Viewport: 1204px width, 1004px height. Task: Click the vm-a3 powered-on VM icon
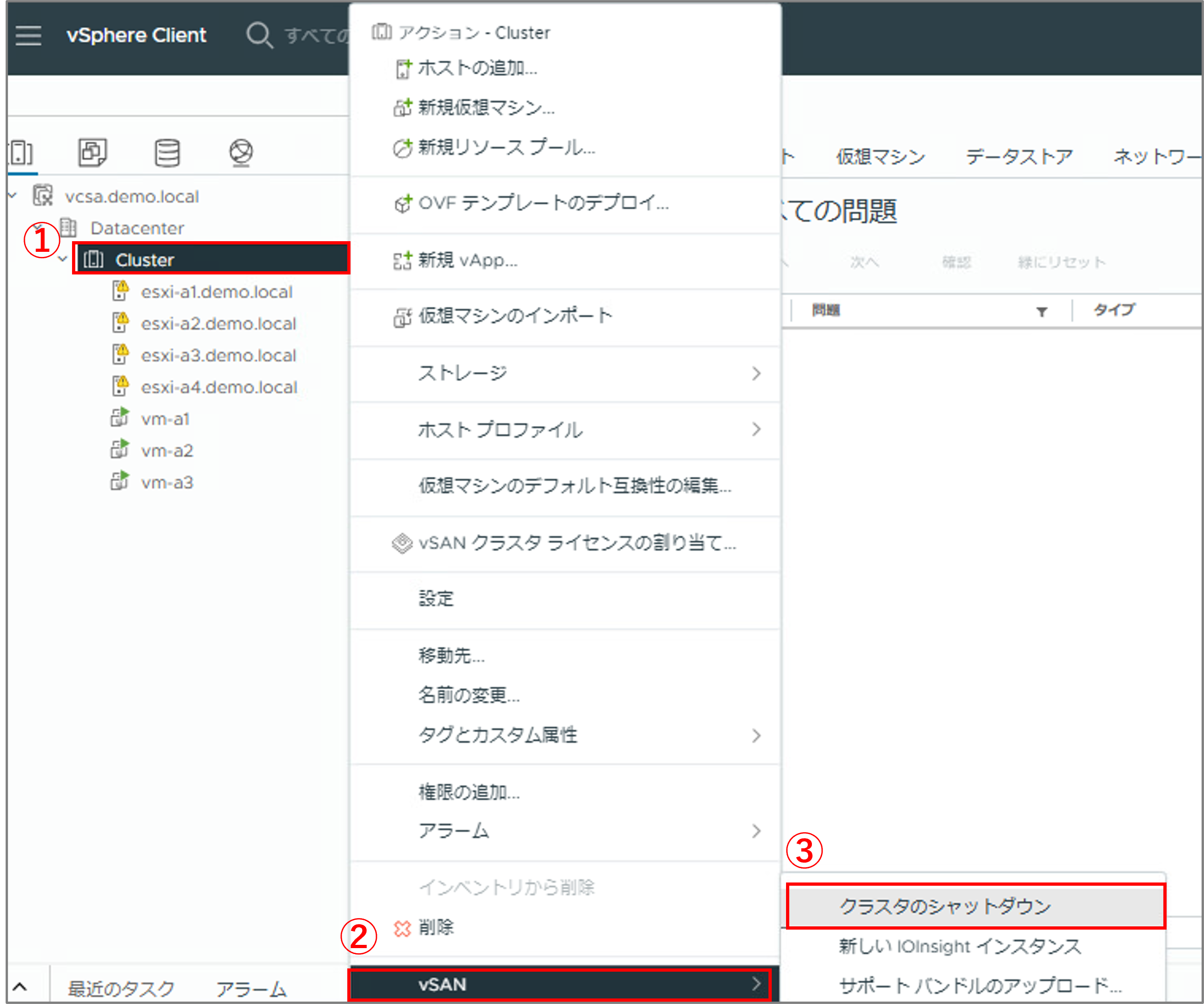click(x=119, y=481)
